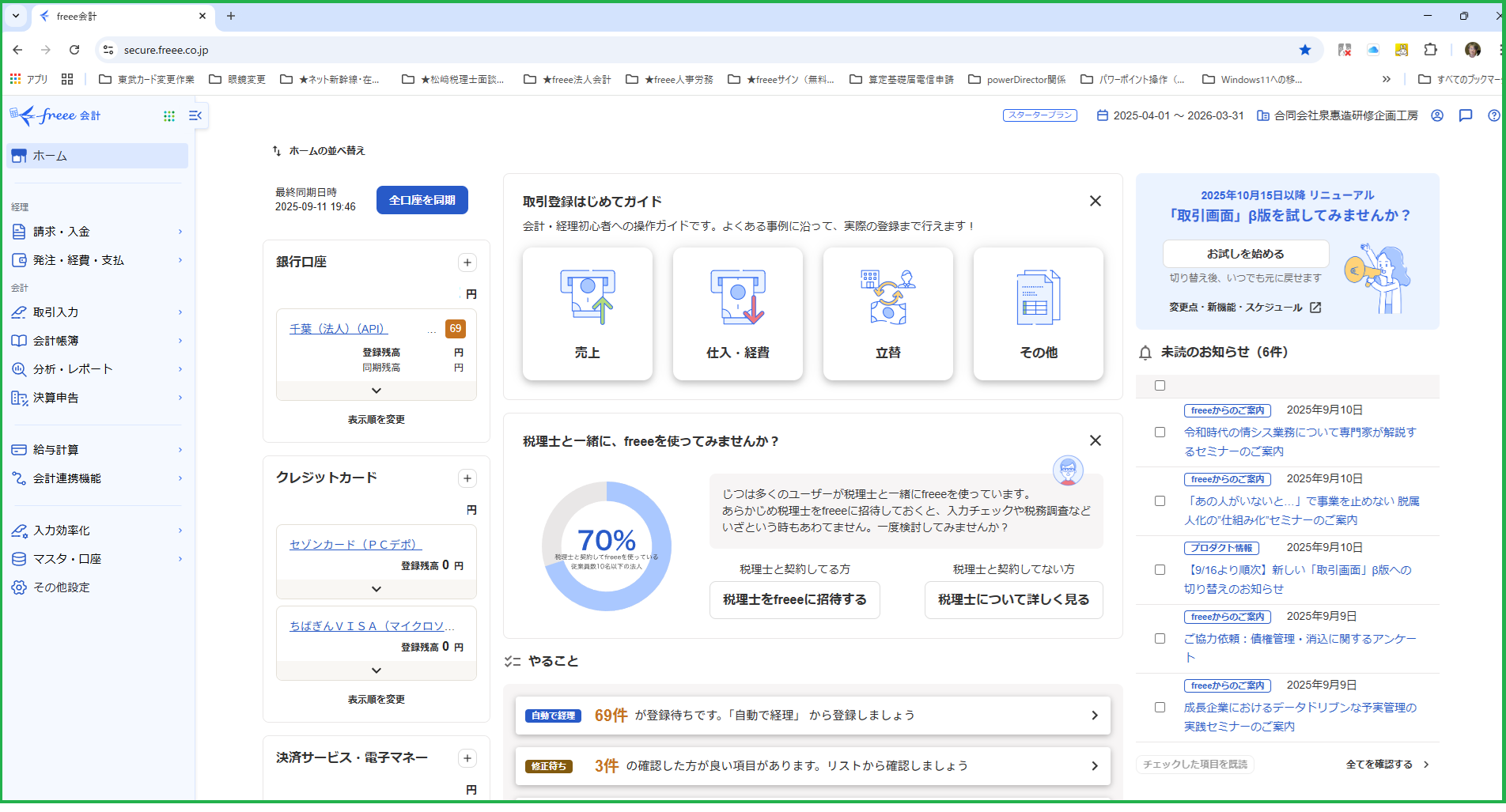Open the 3件 修正待ち to-do row
1506x812 pixels.
pyautogui.click(x=813, y=766)
